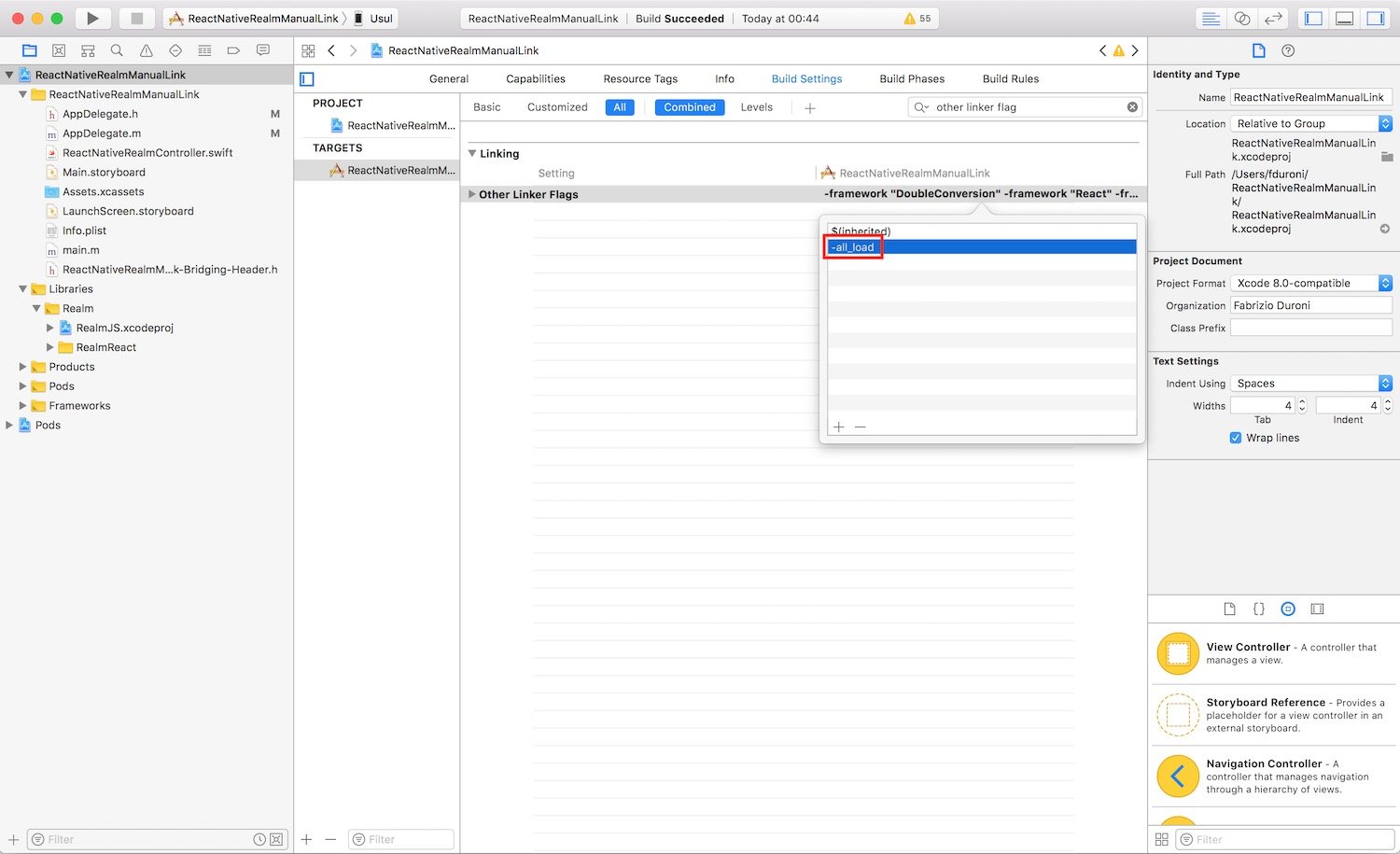
Task: Open the Capabilities tab
Action: [x=536, y=79]
